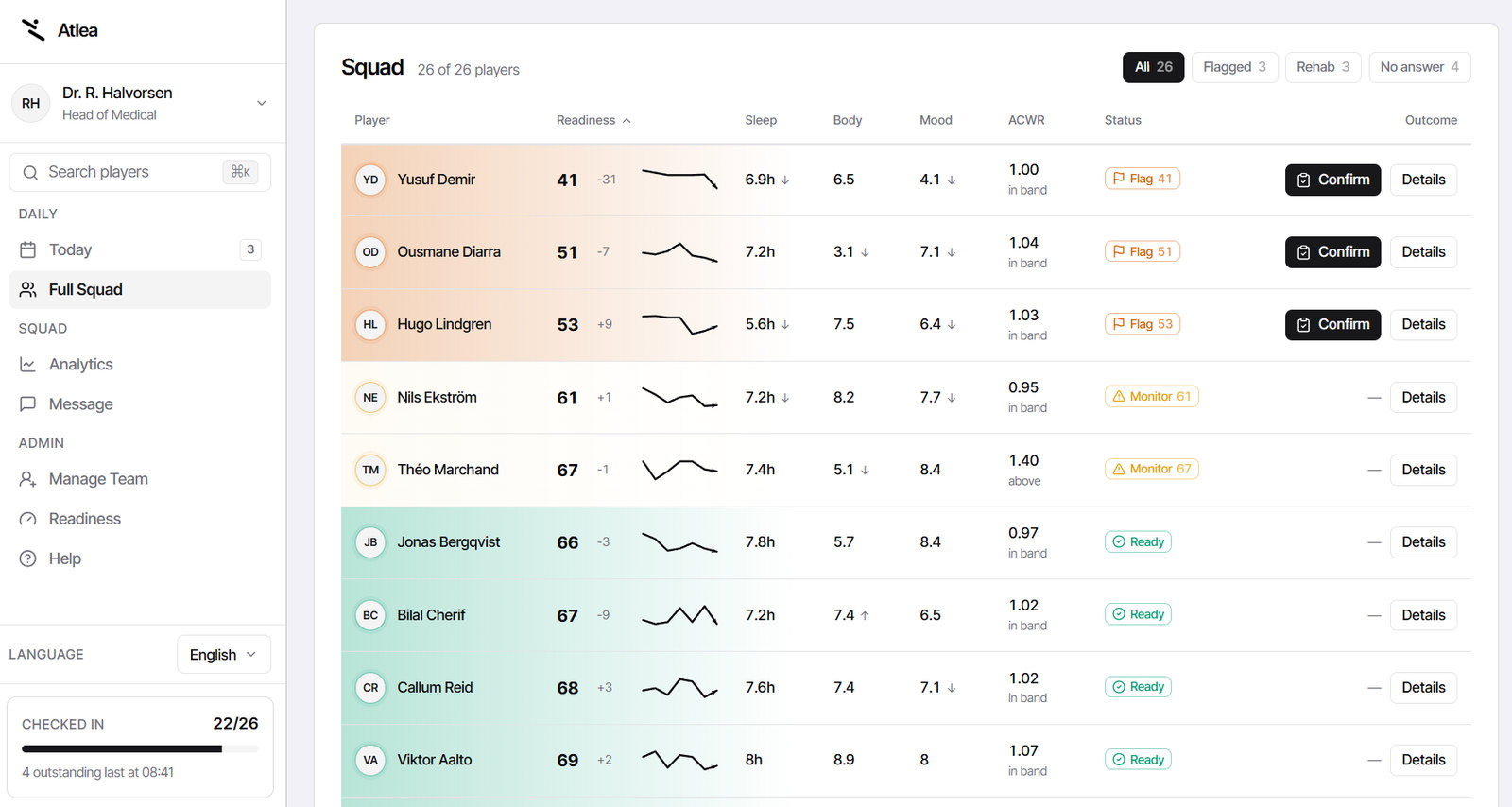
Task: Open Details for Callum Reid
Action: tap(1423, 687)
